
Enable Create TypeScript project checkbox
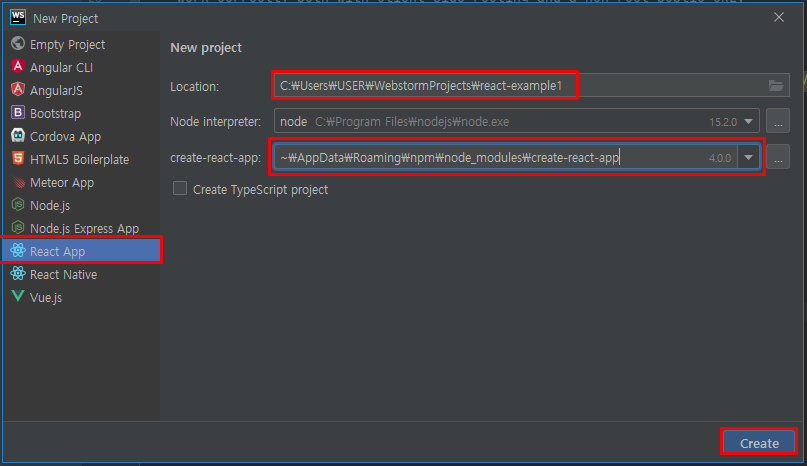point(180,188)
